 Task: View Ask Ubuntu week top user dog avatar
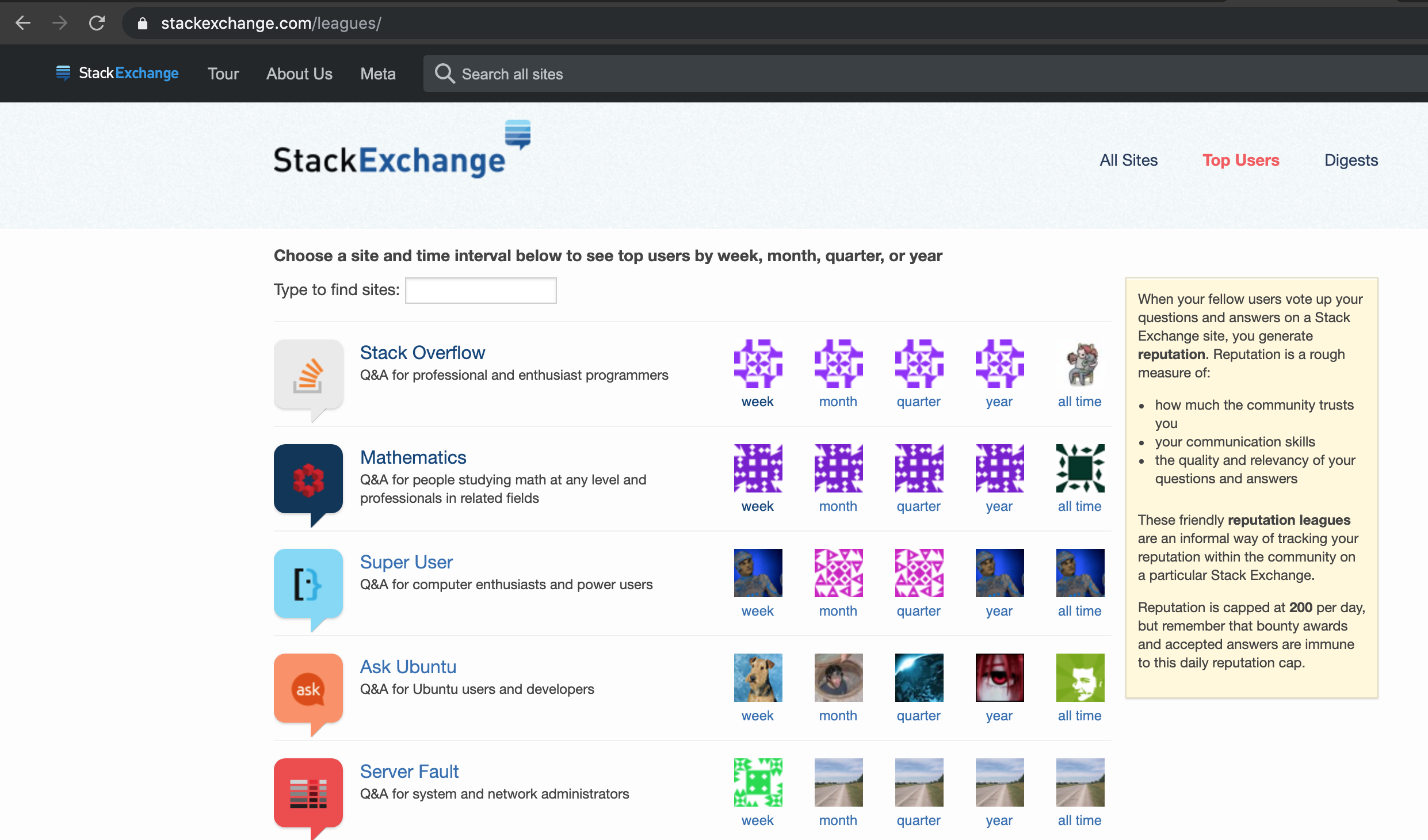tap(758, 678)
